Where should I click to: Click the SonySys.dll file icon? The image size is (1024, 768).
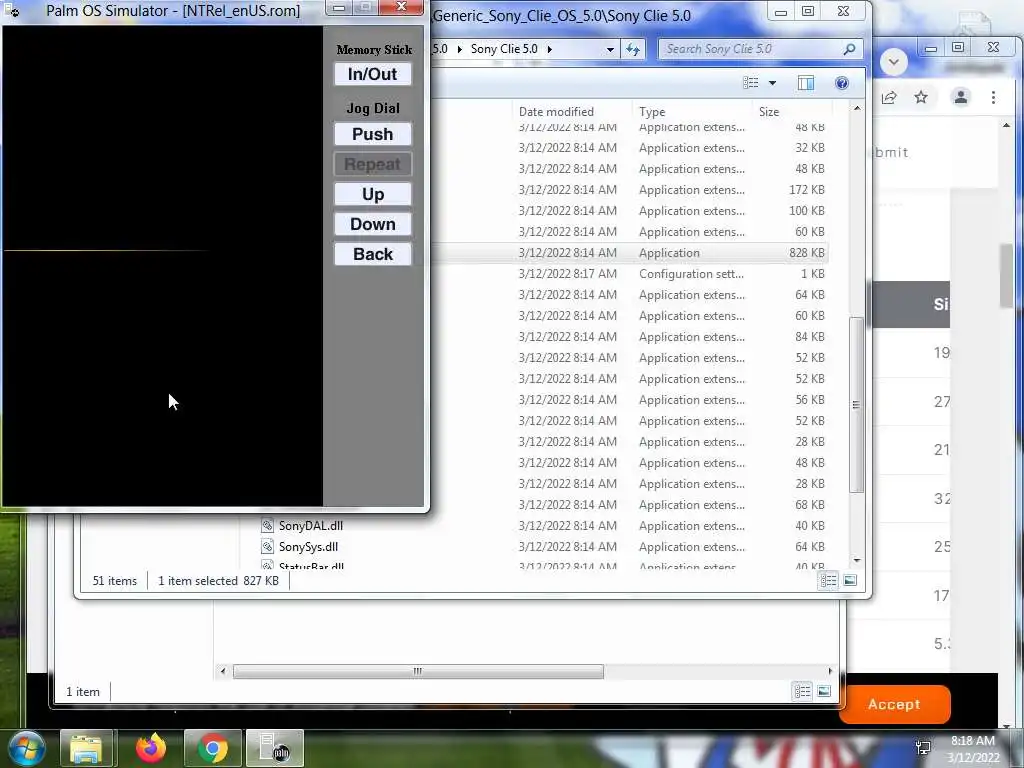coord(266,546)
